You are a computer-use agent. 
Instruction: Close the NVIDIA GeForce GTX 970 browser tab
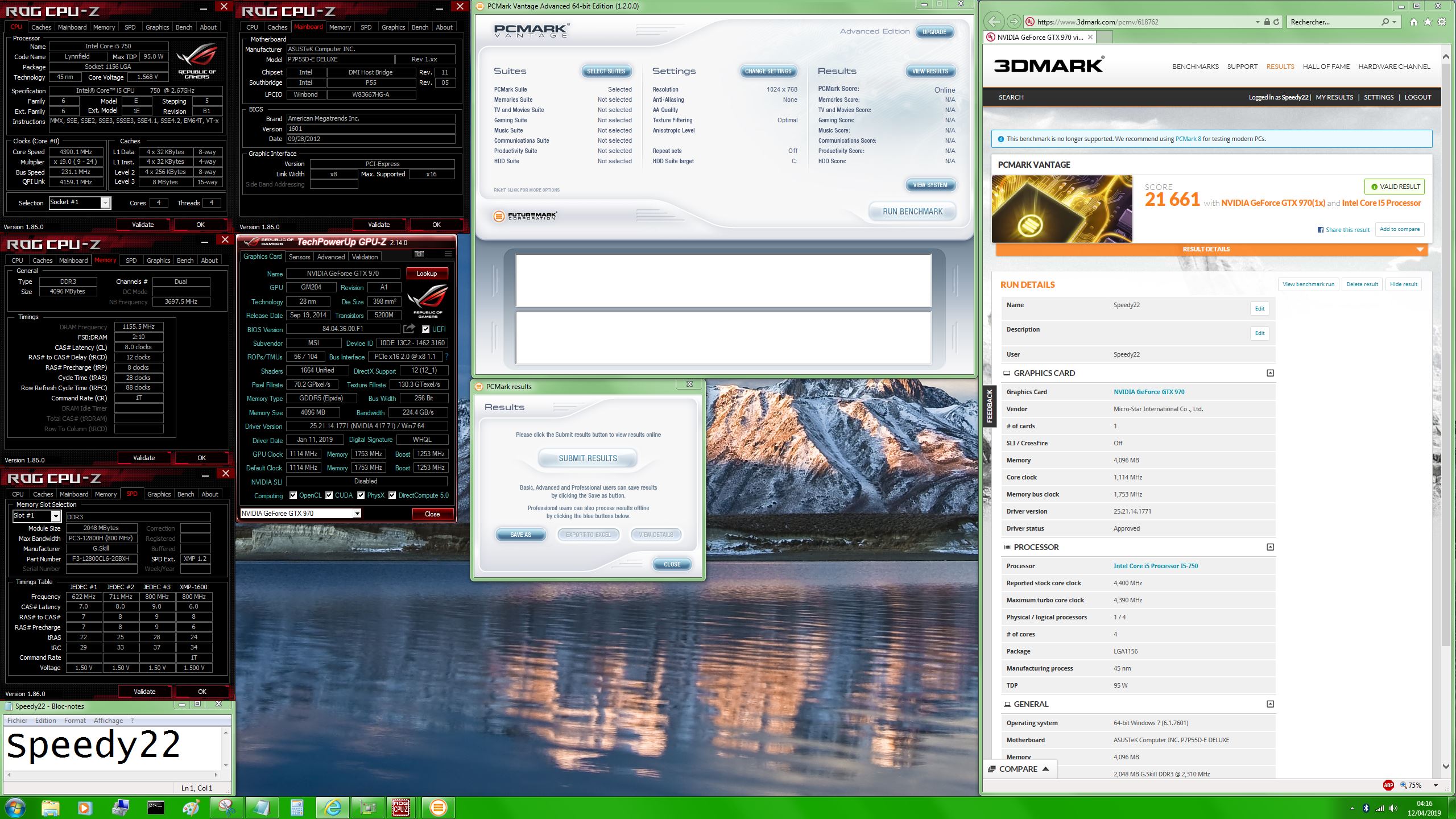pyautogui.click(x=1090, y=38)
